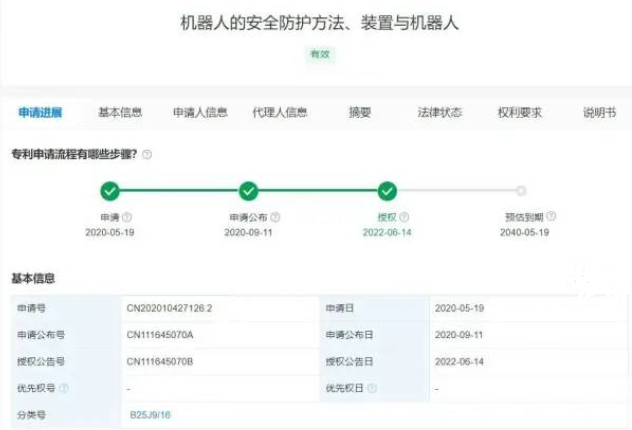Image resolution: width=632 pixels, height=430 pixels.
Task: Click help icon next to 预估到期
Action: [x=551, y=216]
